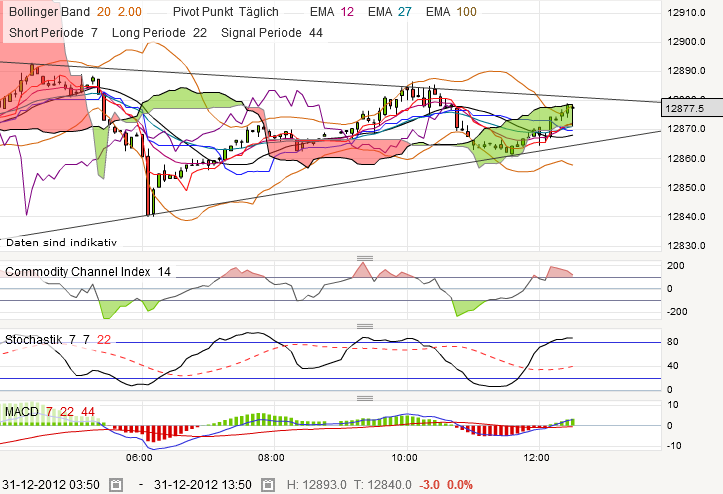Image resolution: width=723 pixels, height=494 pixels.
Task: Open the MACD 7 22 44 label
Action: (x=49, y=411)
